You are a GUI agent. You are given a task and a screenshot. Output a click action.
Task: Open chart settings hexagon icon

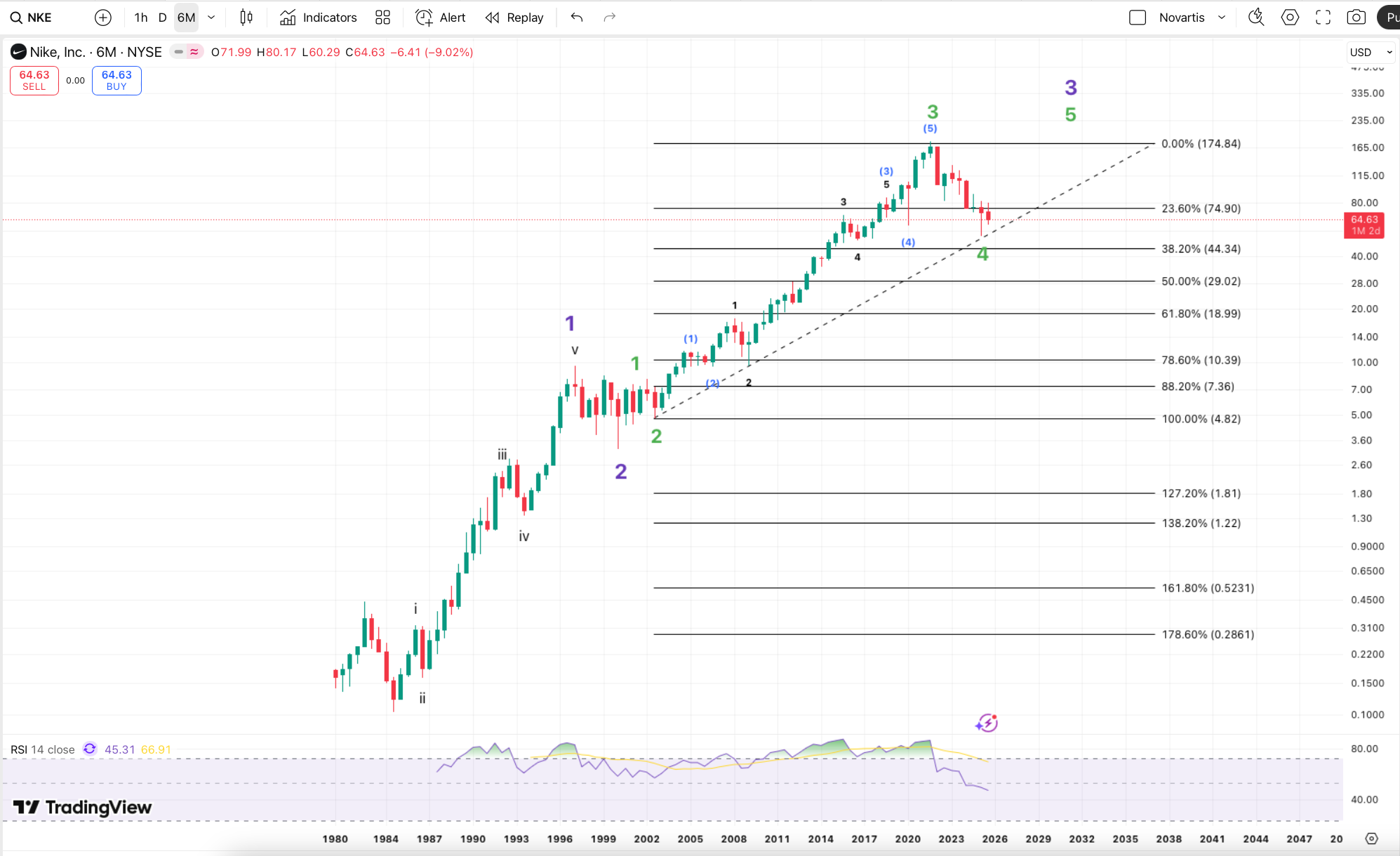click(x=1290, y=18)
